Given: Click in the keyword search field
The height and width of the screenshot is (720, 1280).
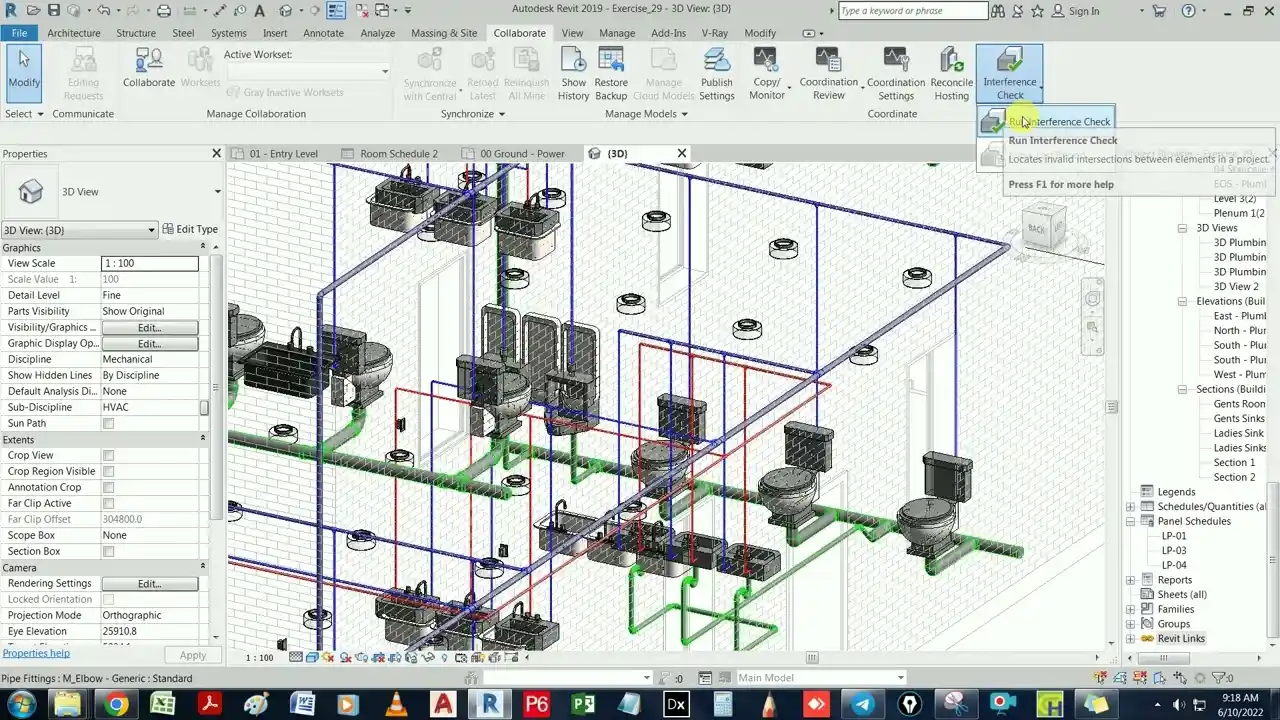Looking at the screenshot, I should pyautogui.click(x=913, y=11).
